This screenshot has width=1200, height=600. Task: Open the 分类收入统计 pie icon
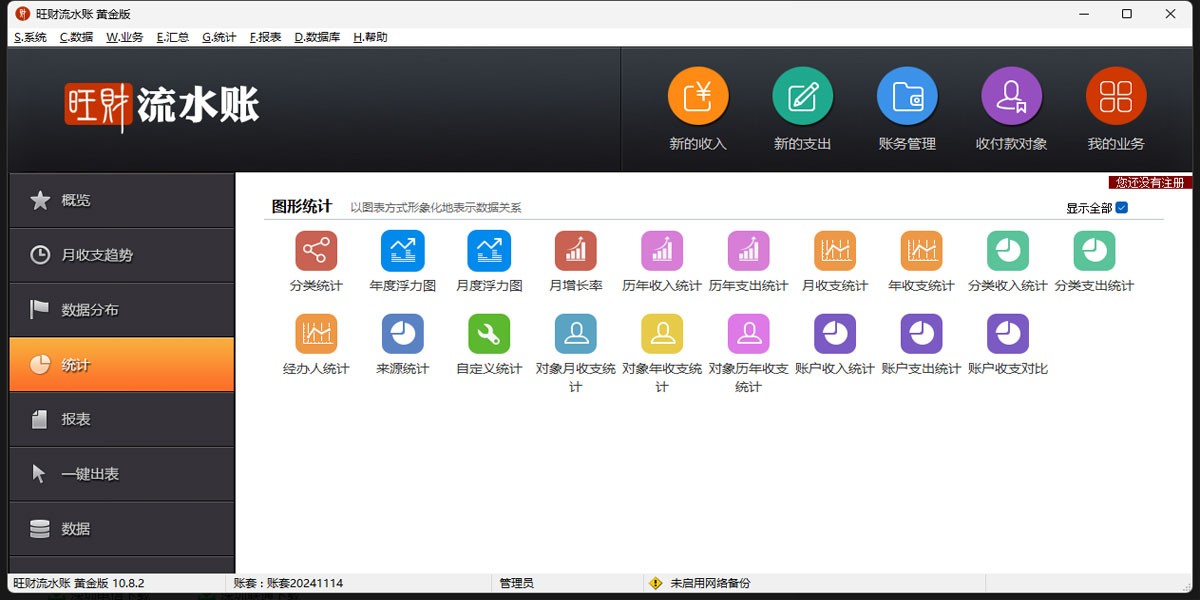pyautogui.click(x=1008, y=251)
